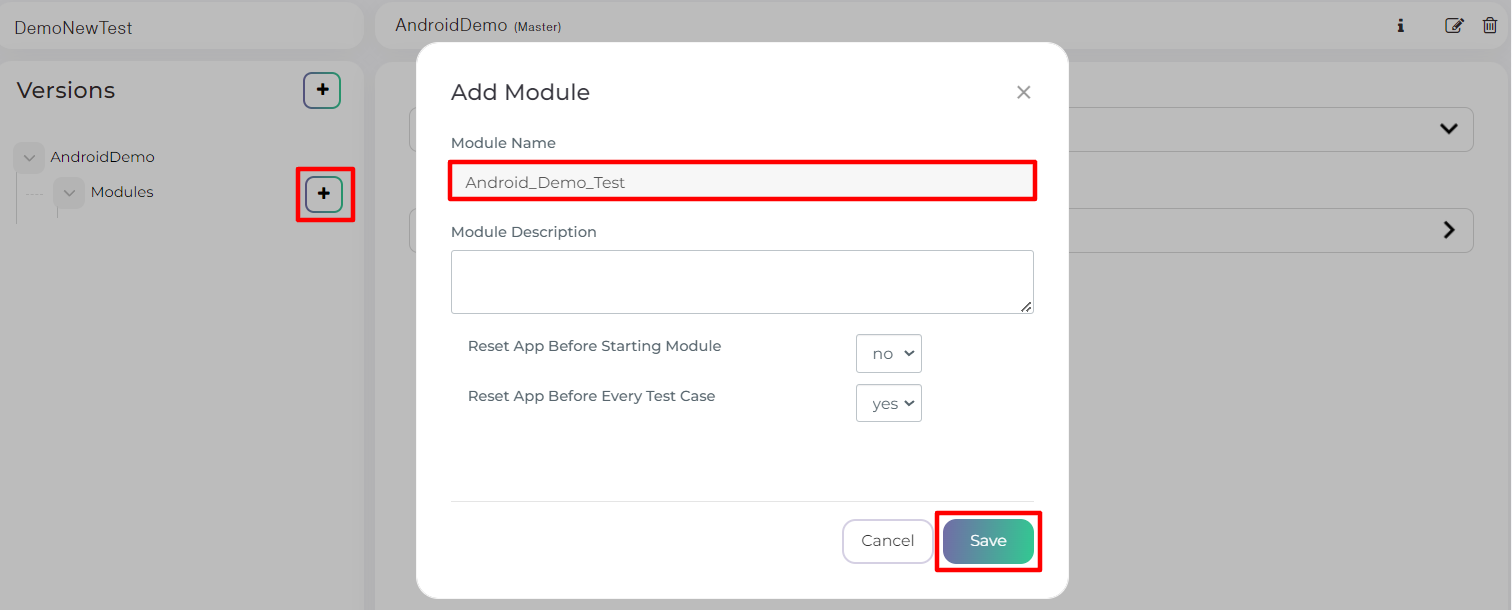
Task: Close the Add Module dialog with X
Action: click(x=1023, y=92)
